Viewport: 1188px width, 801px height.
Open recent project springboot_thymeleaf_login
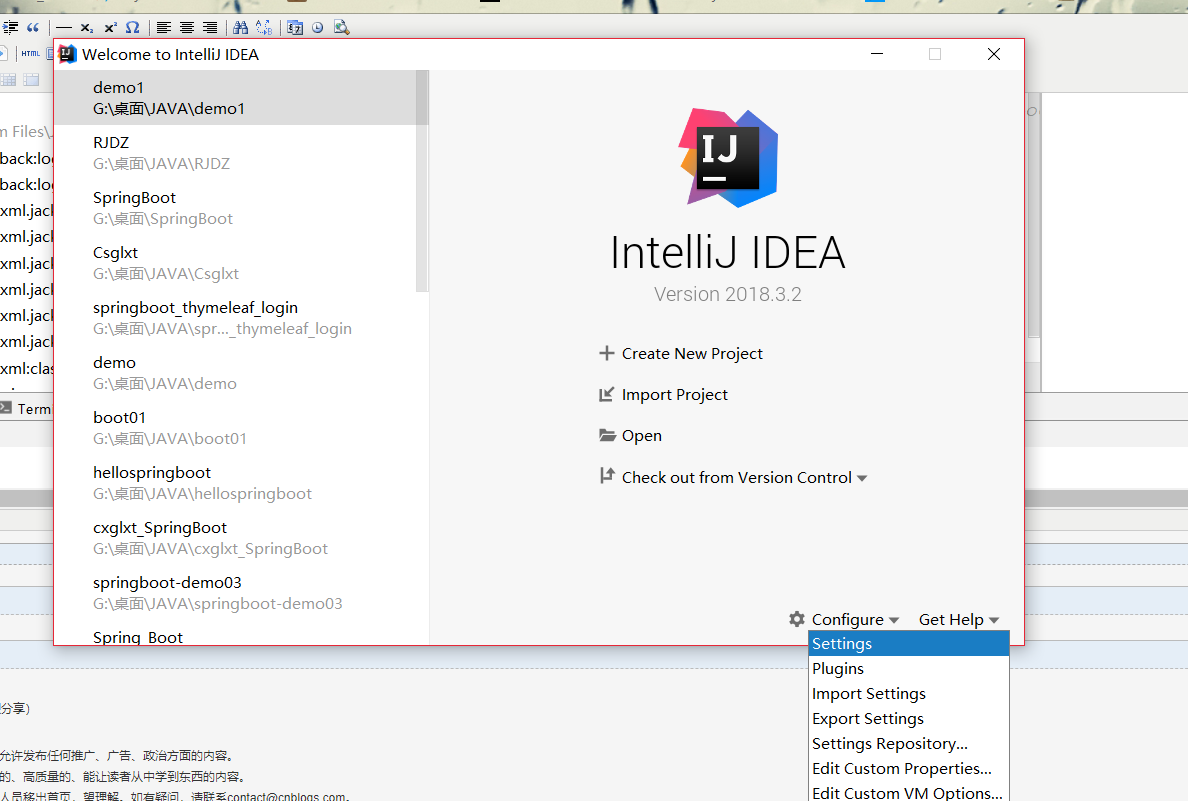coord(236,318)
